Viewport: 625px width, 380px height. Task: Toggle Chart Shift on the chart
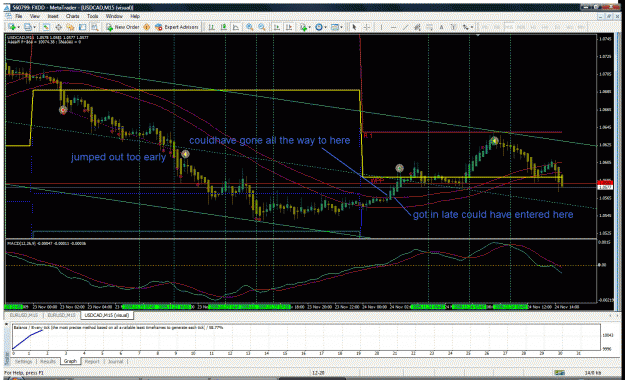[x=289, y=27]
